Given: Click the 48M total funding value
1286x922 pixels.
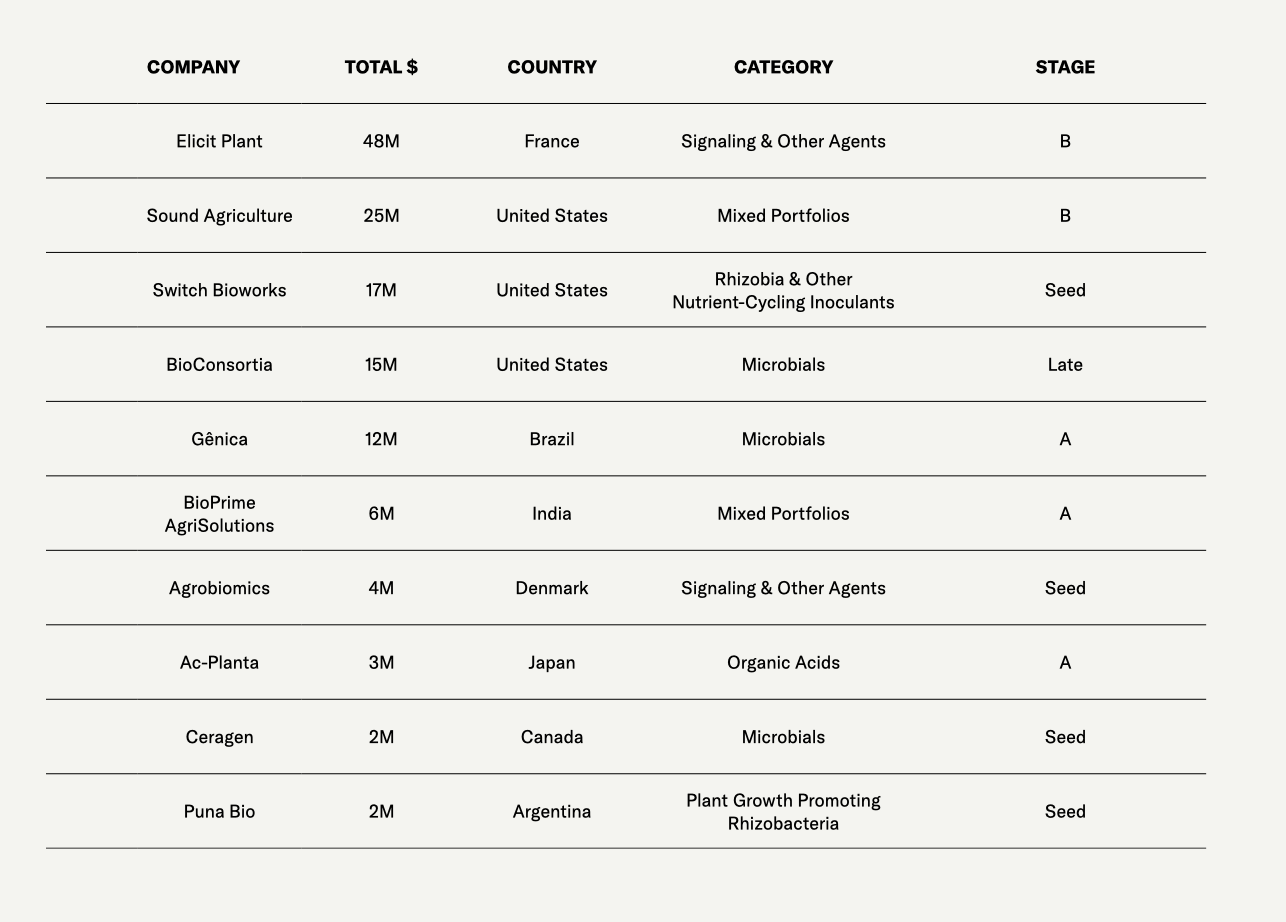Looking at the screenshot, I should 381,141.
